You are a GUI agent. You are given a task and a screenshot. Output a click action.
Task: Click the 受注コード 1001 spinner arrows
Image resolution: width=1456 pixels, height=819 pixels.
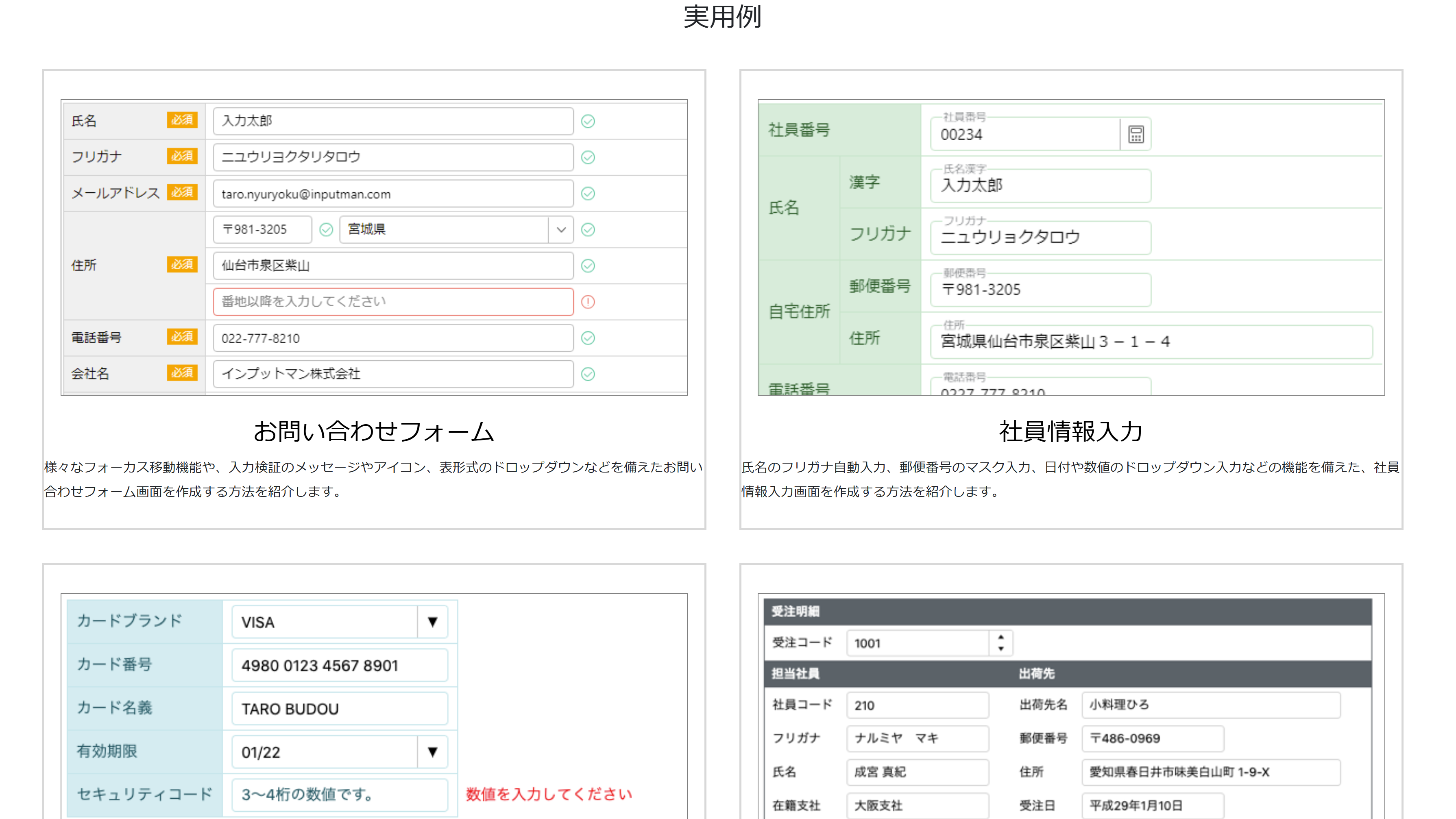click(1001, 643)
